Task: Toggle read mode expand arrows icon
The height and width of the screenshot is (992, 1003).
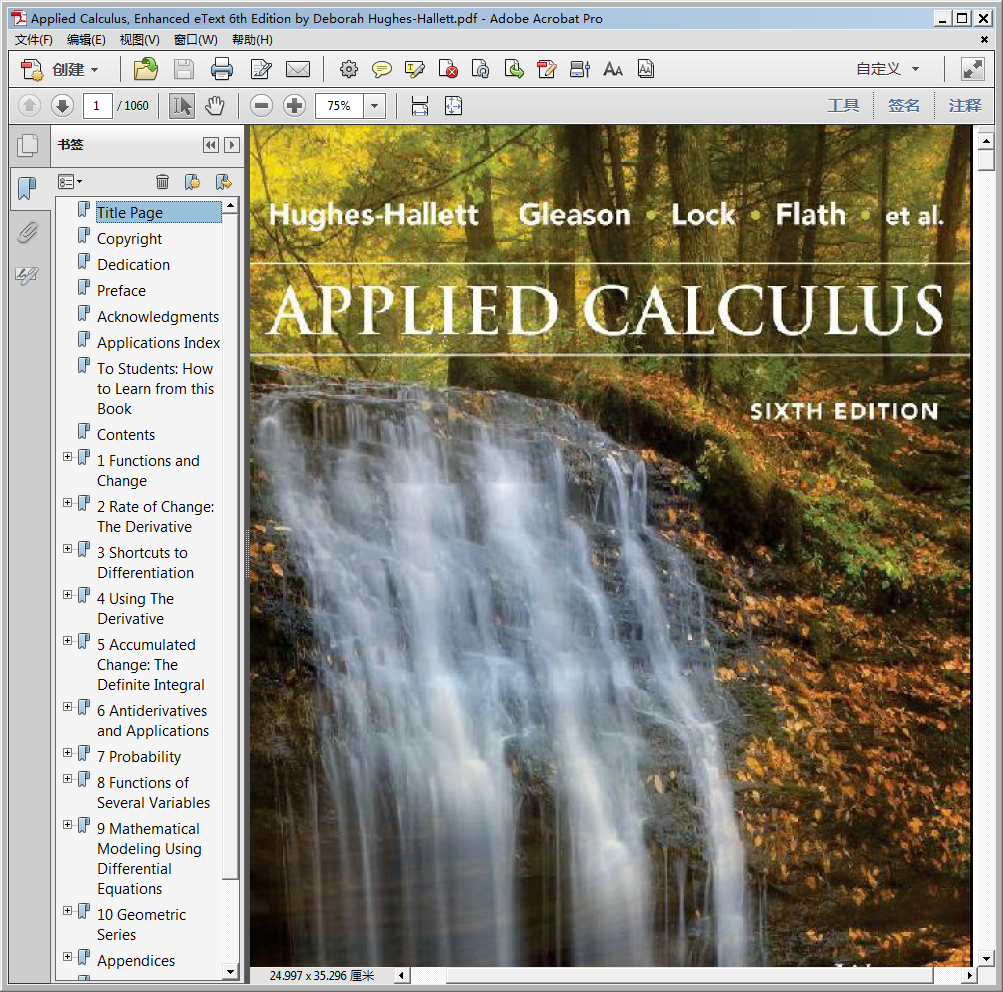Action: [x=972, y=69]
